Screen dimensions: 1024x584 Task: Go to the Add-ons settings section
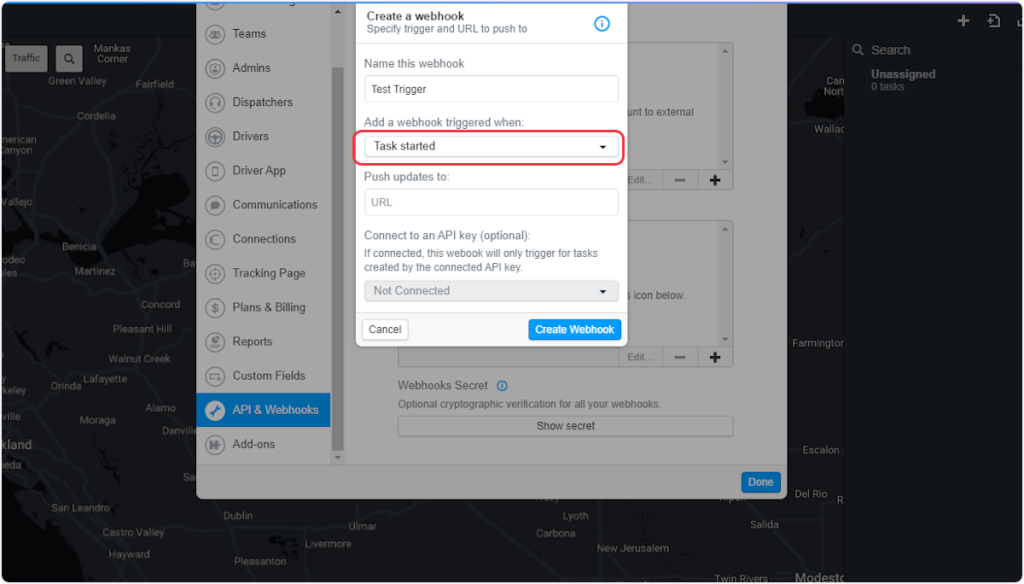pyautogui.click(x=253, y=444)
